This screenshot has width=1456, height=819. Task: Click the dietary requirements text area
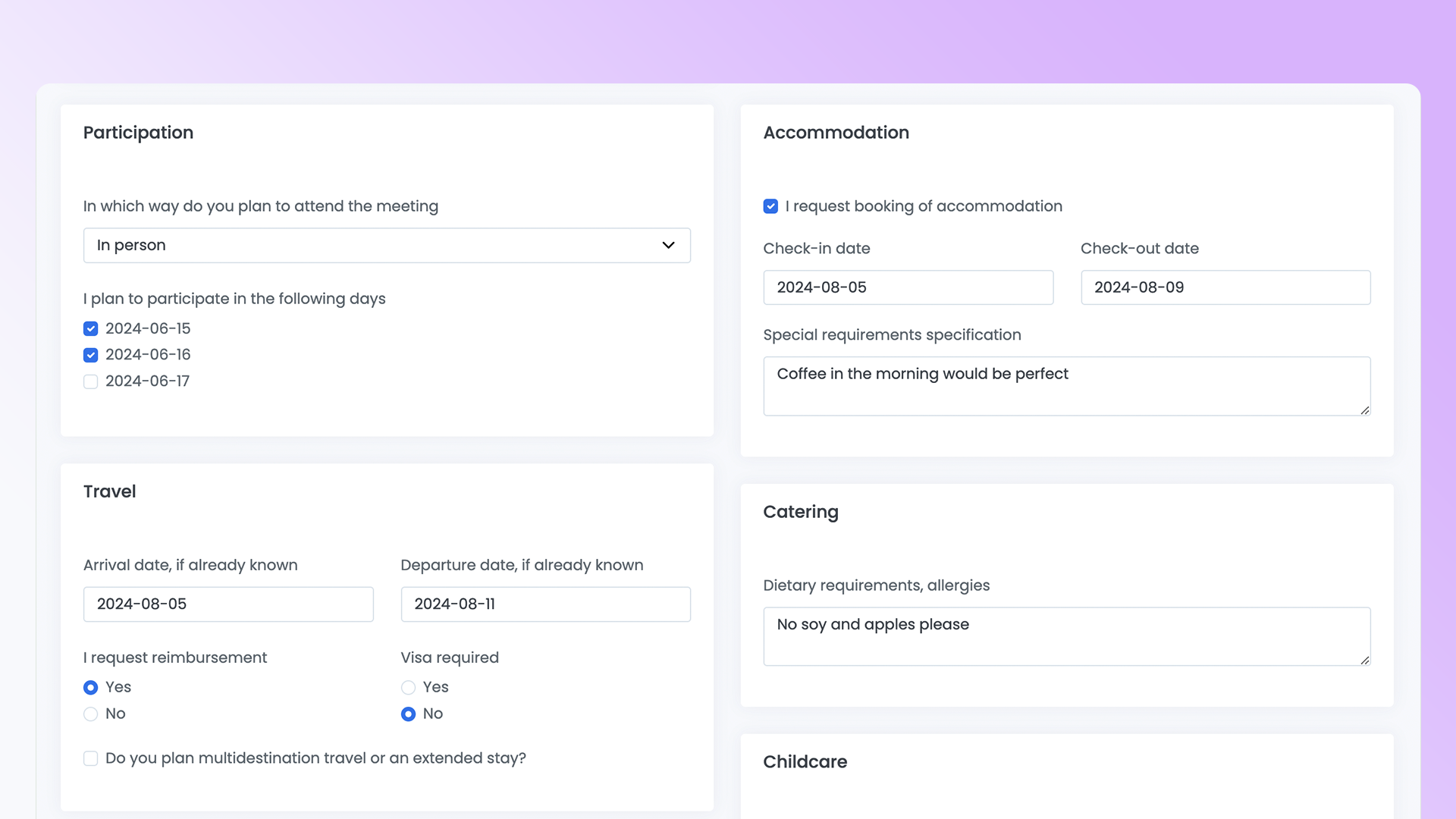pyautogui.click(x=1067, y=636)
